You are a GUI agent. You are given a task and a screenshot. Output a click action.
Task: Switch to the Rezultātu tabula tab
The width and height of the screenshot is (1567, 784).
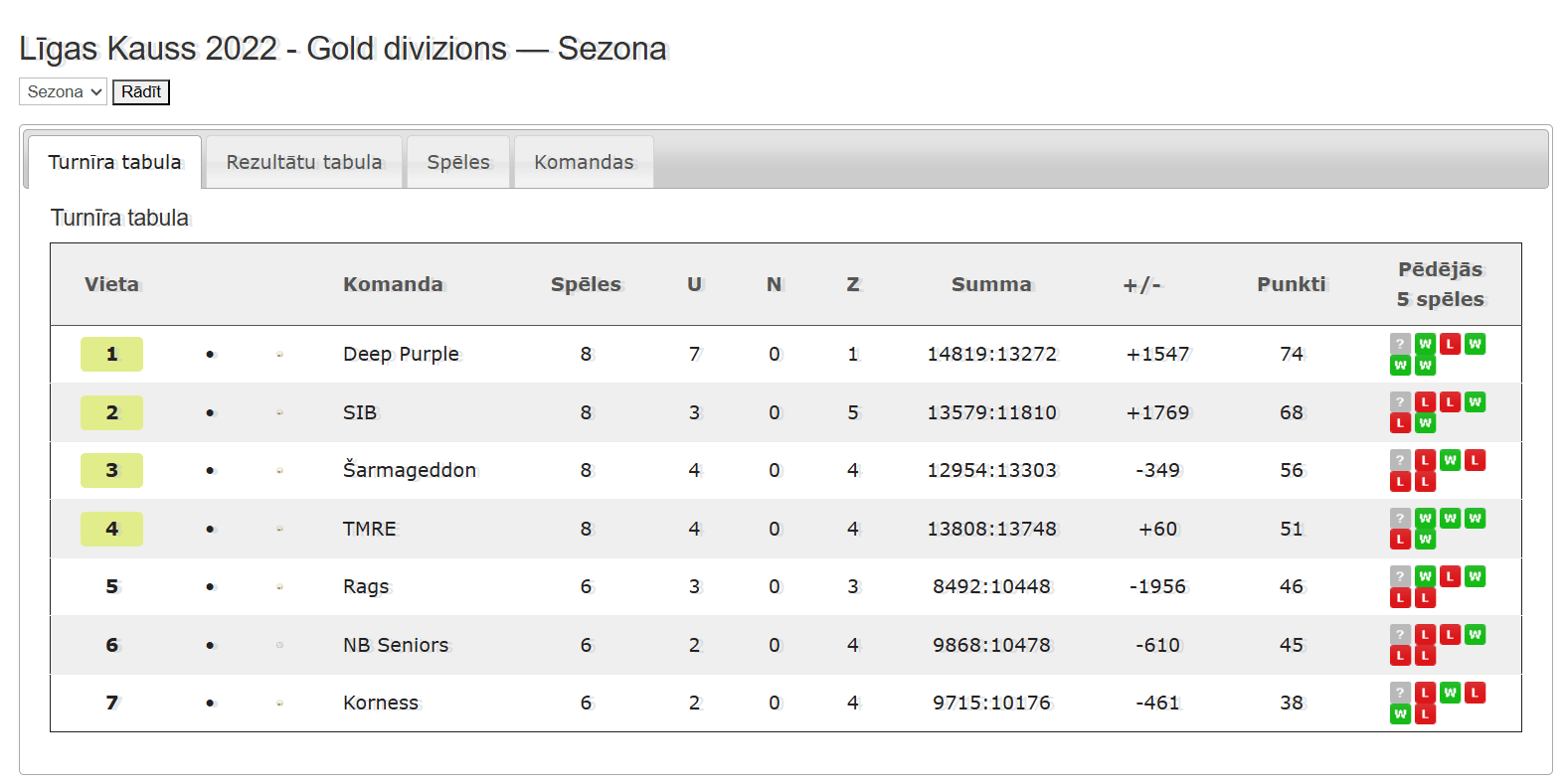304,162
